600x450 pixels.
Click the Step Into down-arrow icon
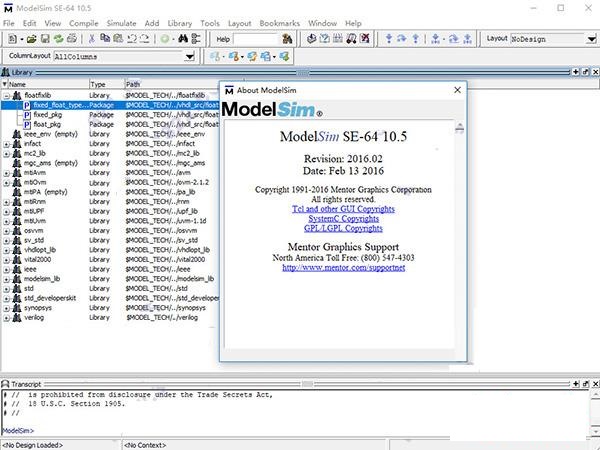[x=389, y=39]
